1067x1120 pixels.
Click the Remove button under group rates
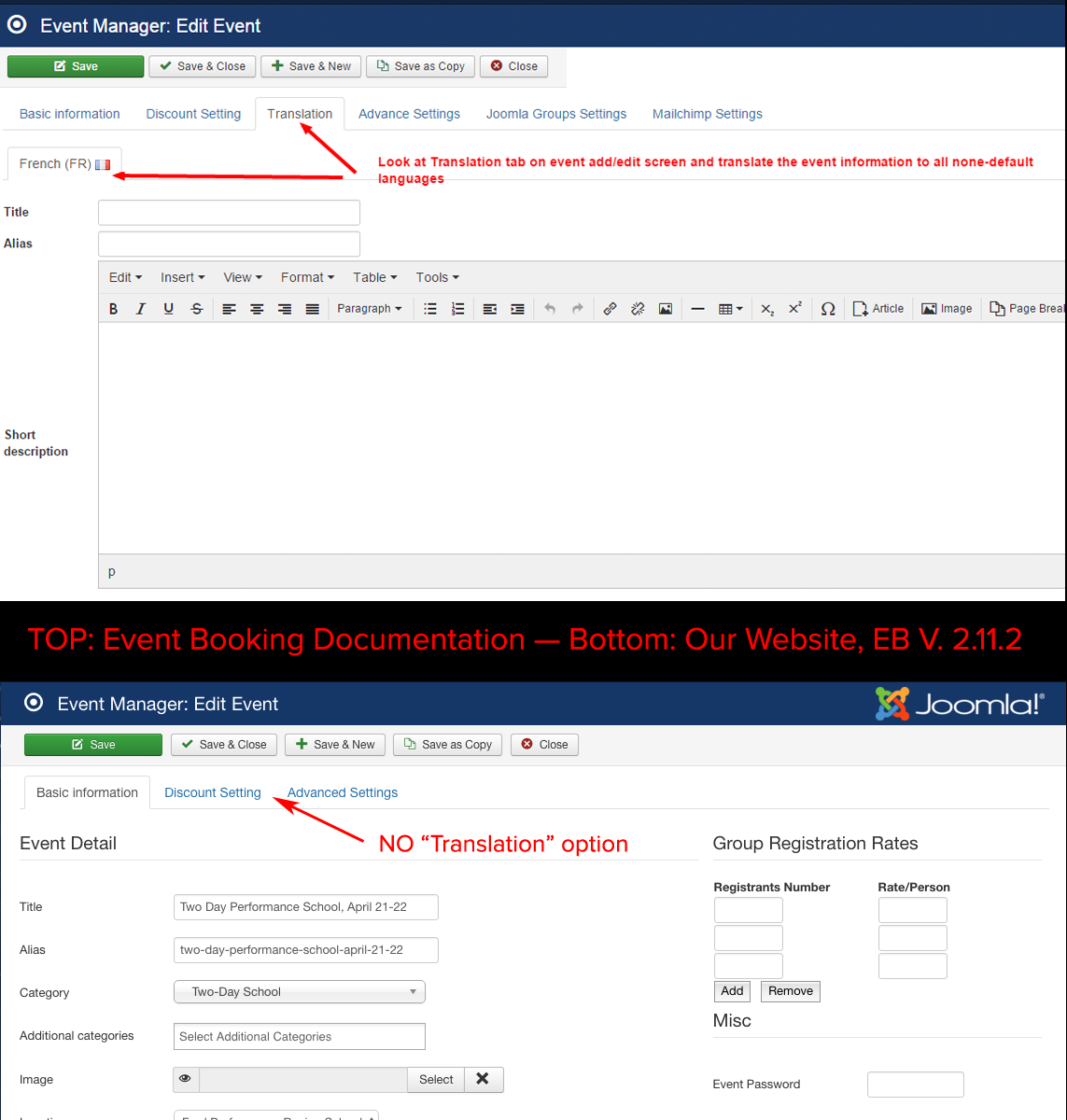click(790, 991)
